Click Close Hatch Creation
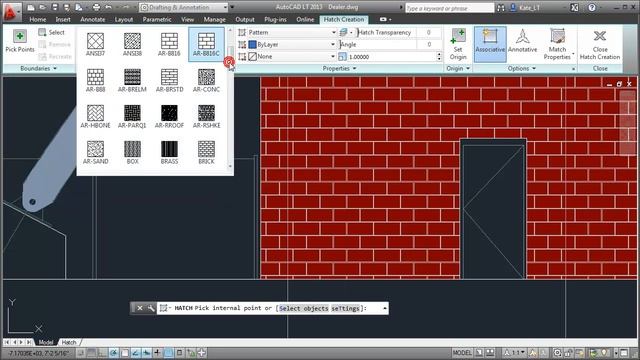The image size is (640, 360). click(600, 44)
